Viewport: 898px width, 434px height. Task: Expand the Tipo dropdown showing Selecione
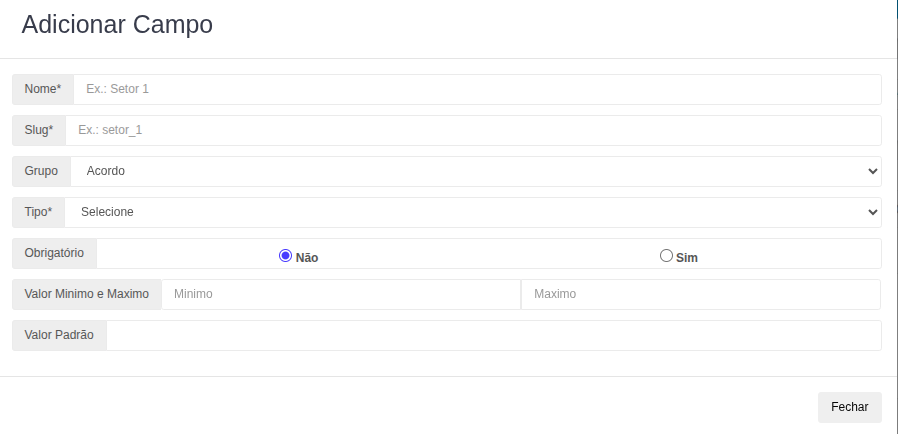click(473, 212)
